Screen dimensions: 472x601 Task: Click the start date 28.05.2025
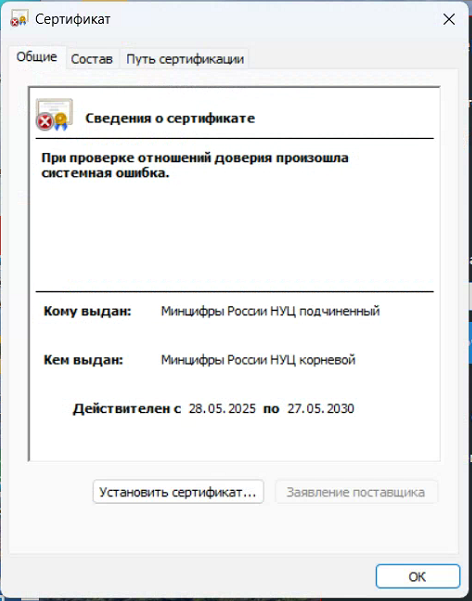[x=222, y=409]
